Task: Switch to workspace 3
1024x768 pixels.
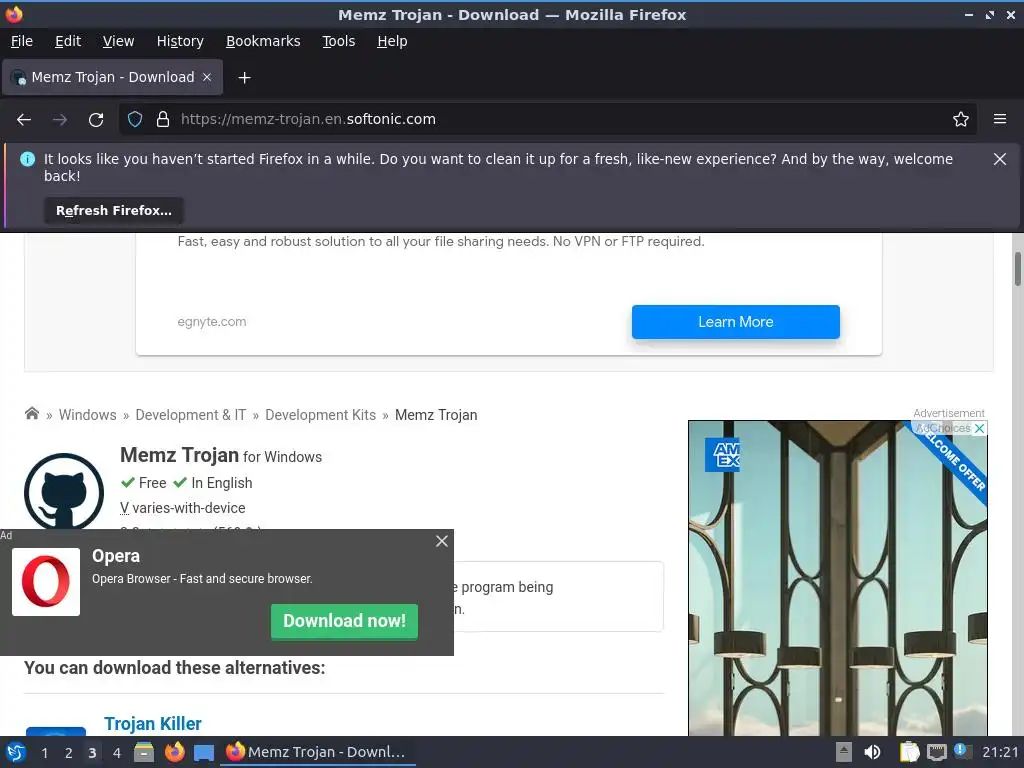Action: [x=92, y=753]
